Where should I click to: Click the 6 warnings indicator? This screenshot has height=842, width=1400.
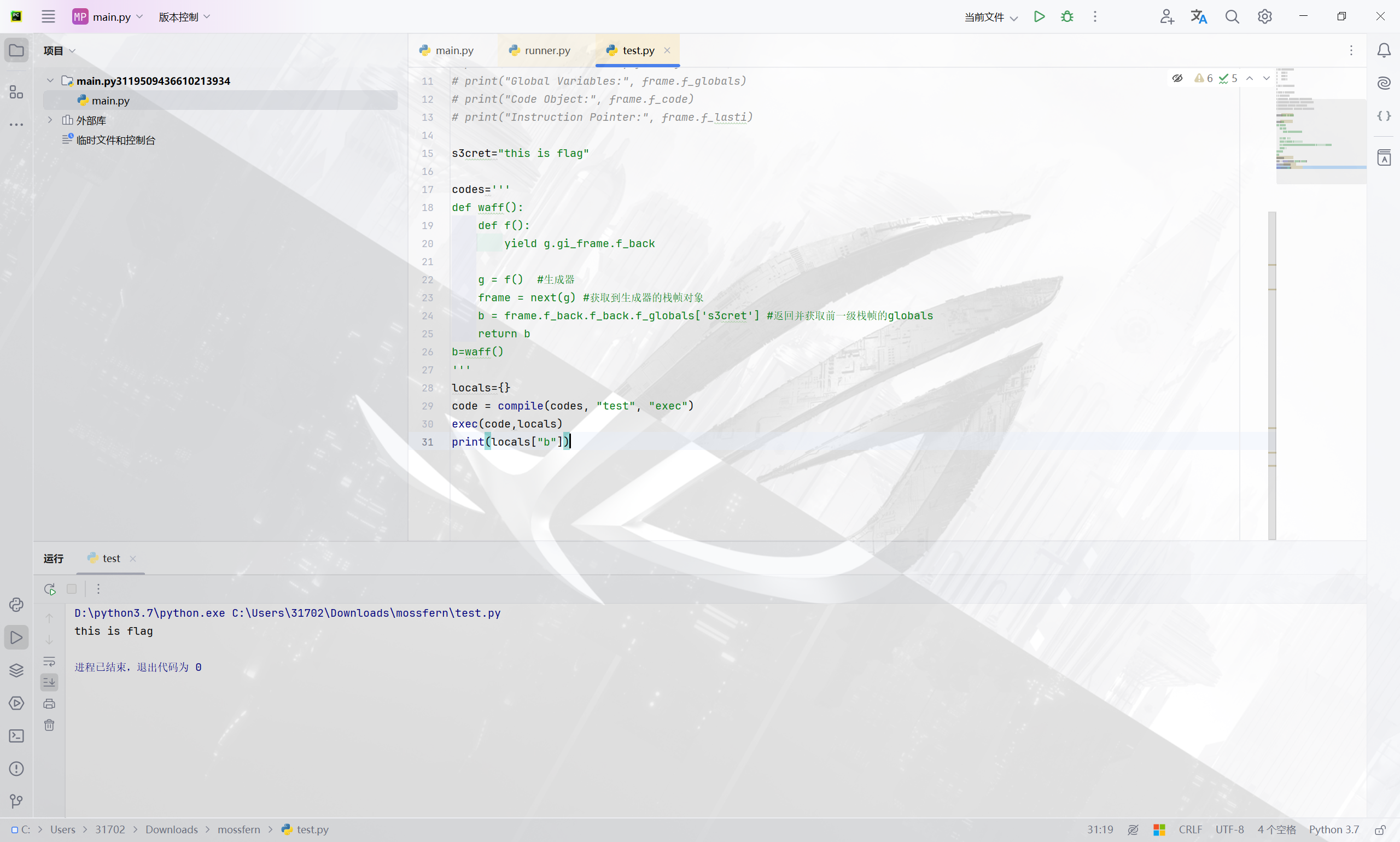click(x=1204, y=78)
